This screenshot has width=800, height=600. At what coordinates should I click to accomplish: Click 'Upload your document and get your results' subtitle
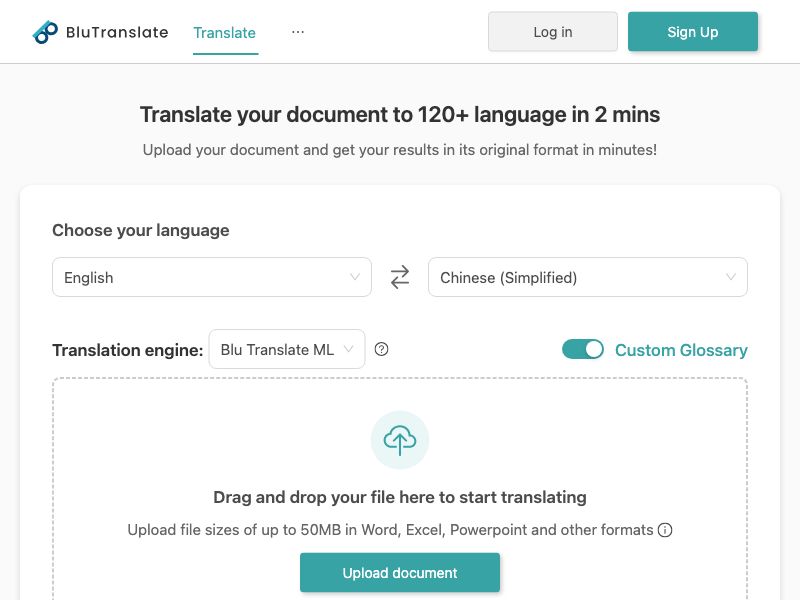click(400, 149)
